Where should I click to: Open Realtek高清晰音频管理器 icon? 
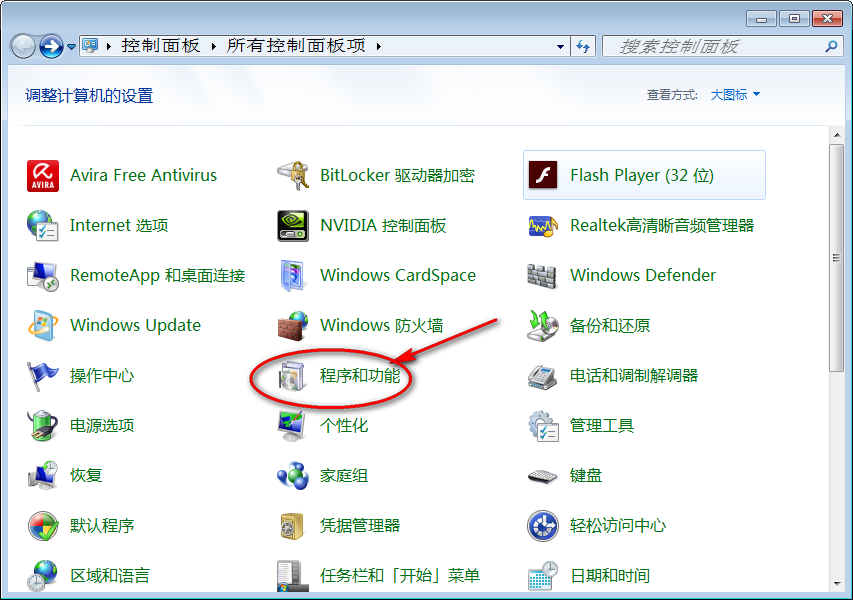[x=543, y=226]
